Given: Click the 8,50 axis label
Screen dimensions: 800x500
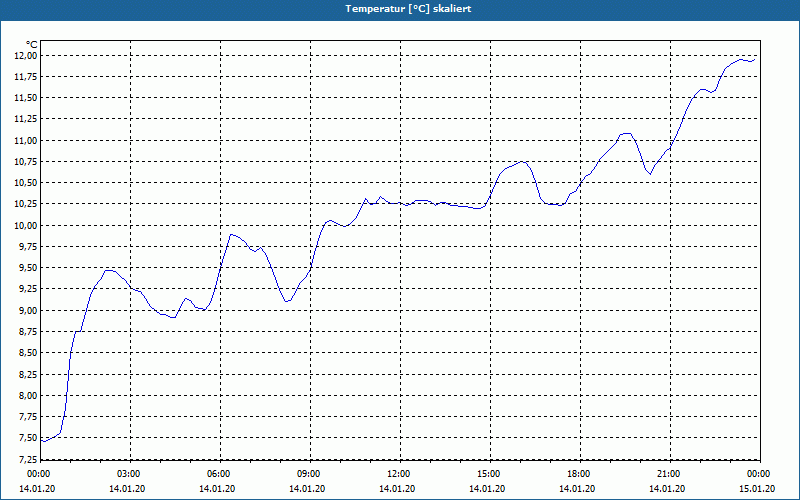Looking at the screenshot, I should tap(28, 353).
